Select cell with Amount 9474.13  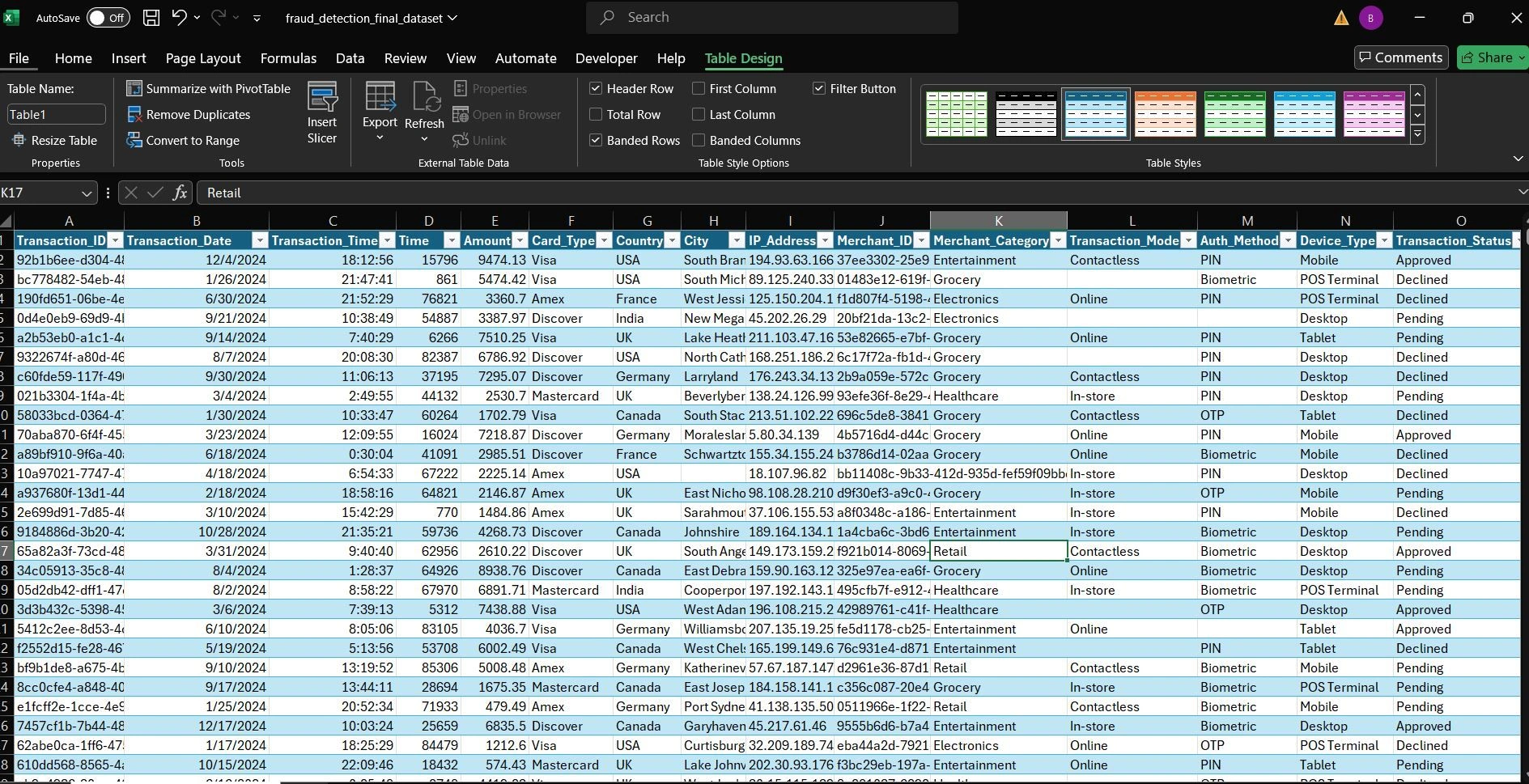[x=495, y=260]
